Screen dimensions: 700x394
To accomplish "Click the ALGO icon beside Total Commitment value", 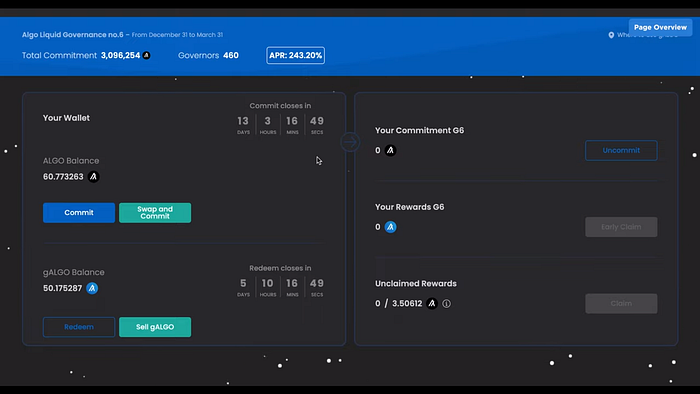I will pos(146,55).
